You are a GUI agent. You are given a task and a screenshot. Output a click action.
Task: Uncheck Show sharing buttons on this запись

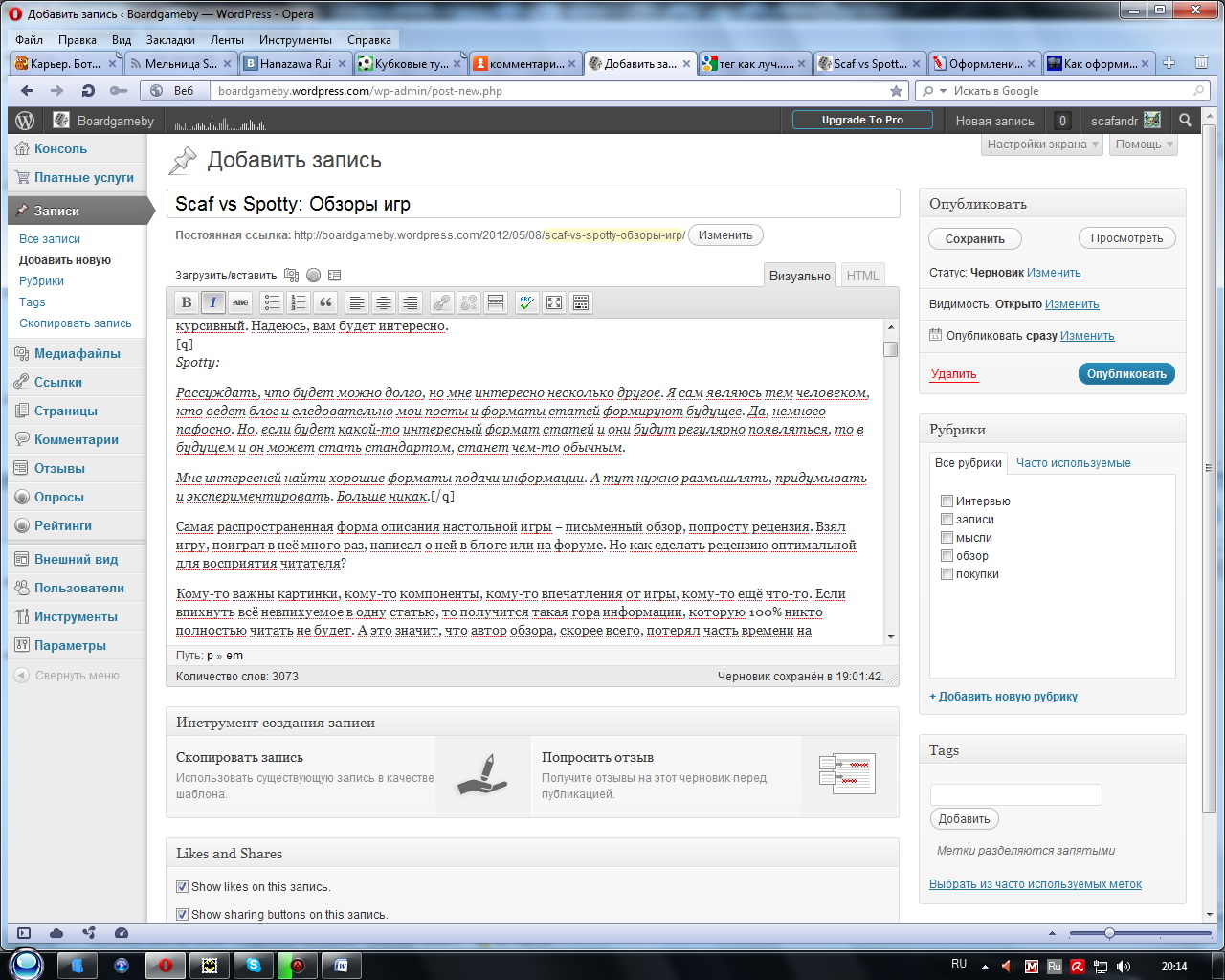click(x=182, y=915)
